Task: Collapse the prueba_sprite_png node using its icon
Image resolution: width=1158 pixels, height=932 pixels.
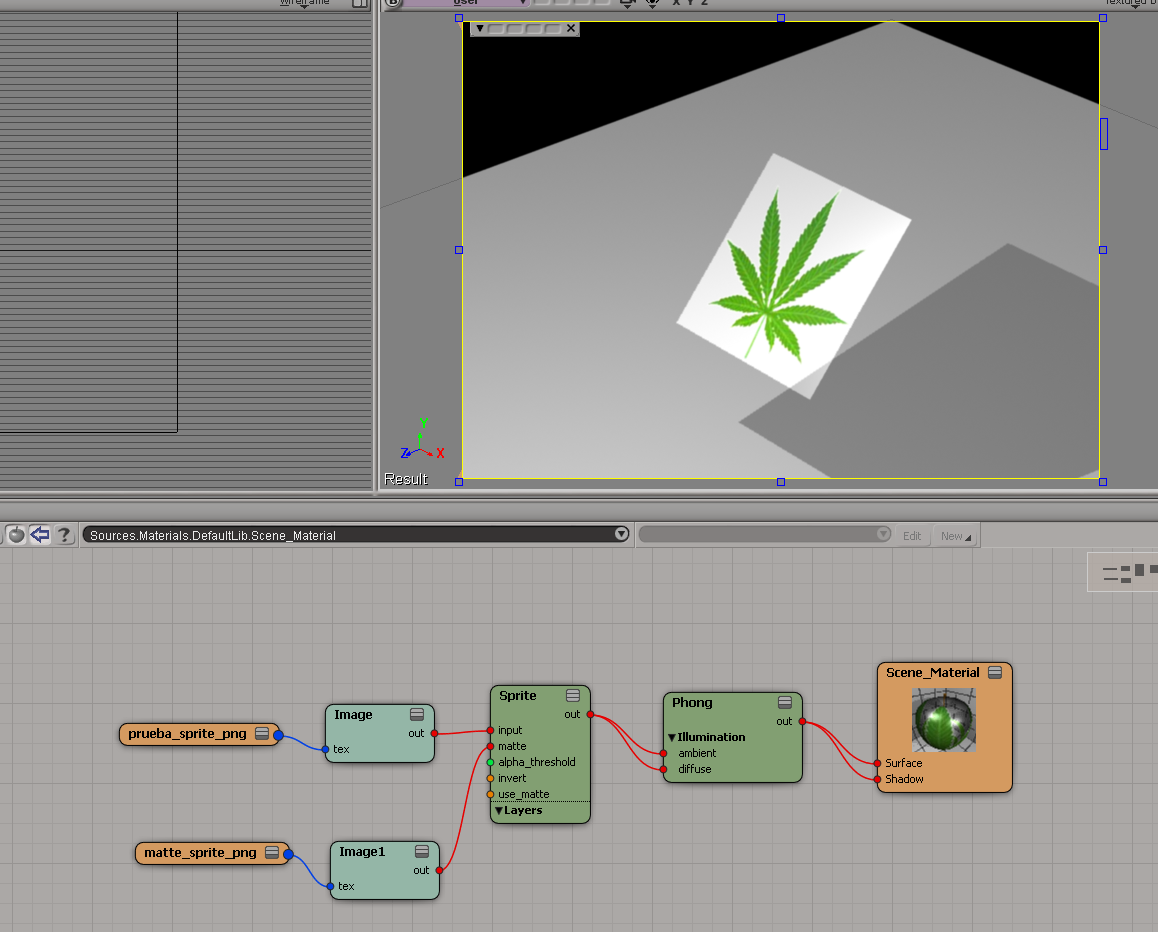Action: click(x=262, y=733)
